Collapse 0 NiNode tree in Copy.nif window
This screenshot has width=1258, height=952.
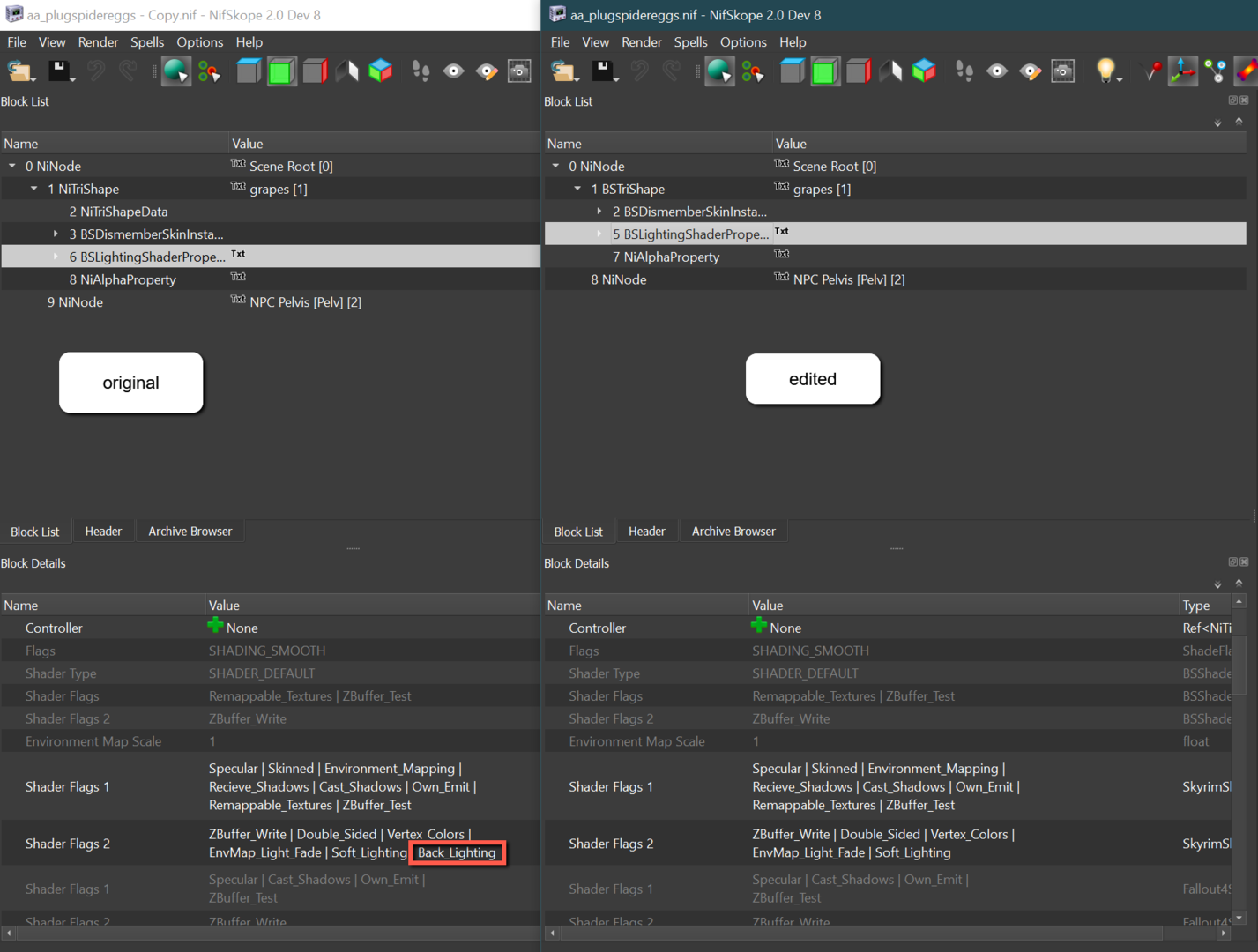pos(12,166)
